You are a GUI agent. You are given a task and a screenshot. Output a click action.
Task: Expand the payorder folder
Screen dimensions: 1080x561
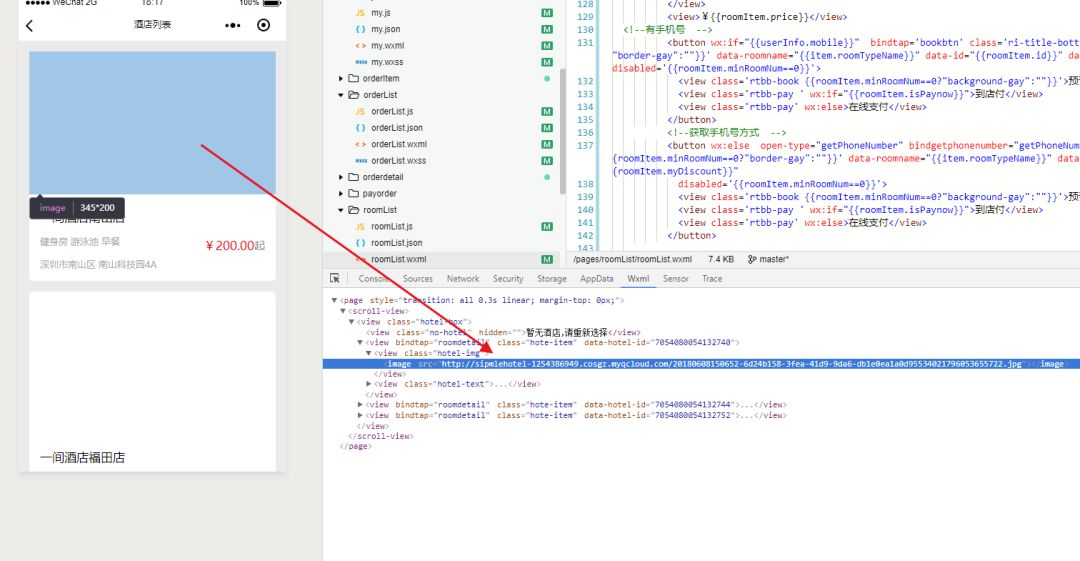341,194
